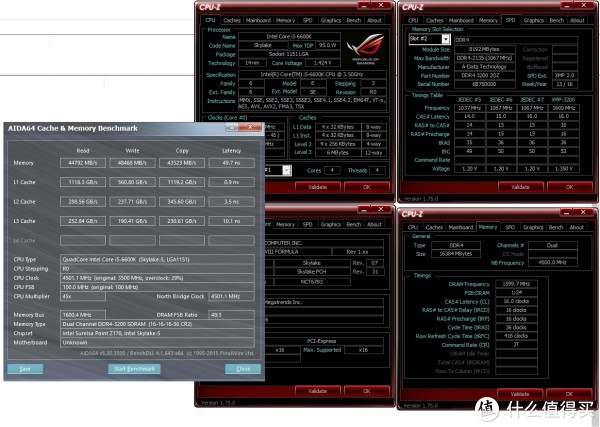The height and width of the screenshot is (427, 600).
Task: Go to Caches tab in Memory window
Action: point(434,227)
